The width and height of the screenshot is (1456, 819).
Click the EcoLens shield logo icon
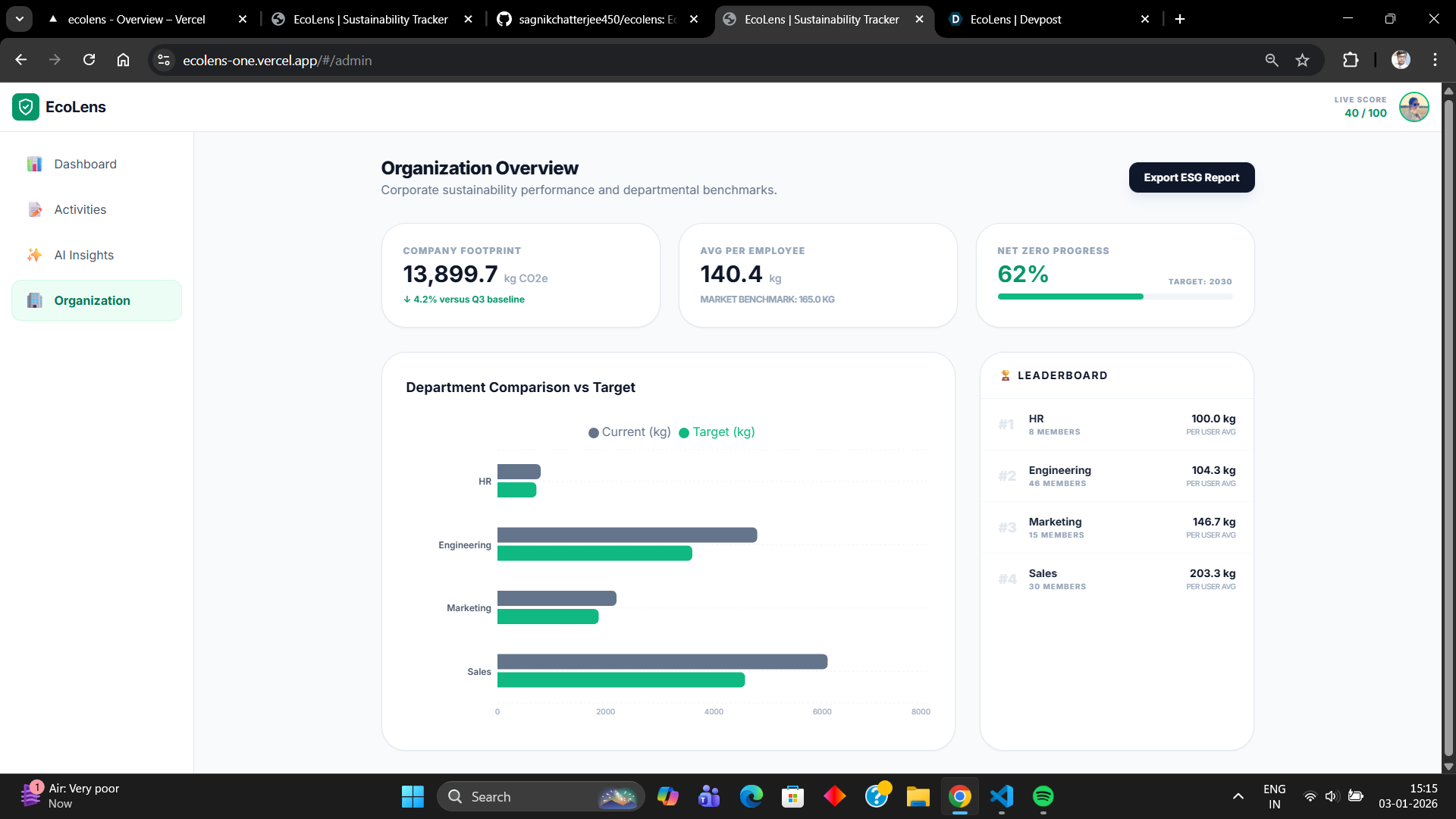(x=25, y=107)
